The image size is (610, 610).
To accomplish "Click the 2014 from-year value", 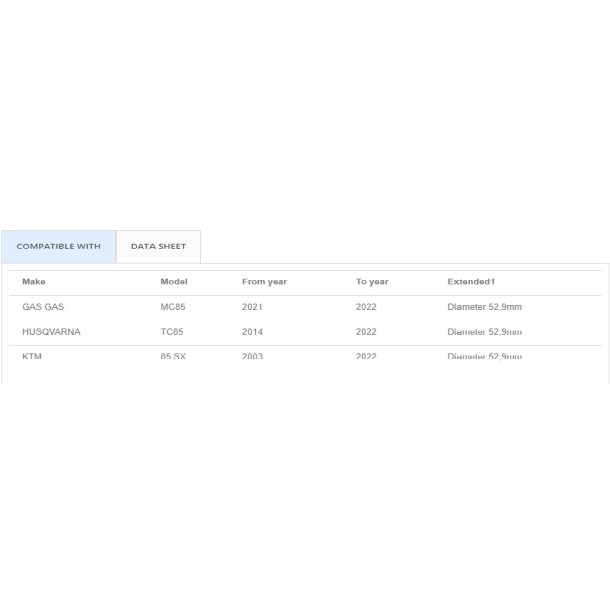I will 252,332.
